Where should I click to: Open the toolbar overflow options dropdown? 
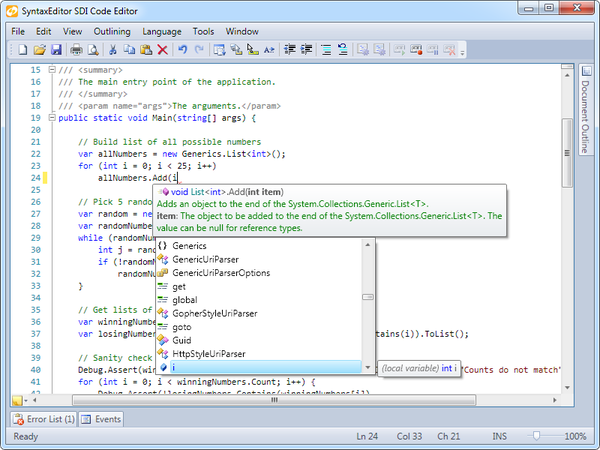463,49
